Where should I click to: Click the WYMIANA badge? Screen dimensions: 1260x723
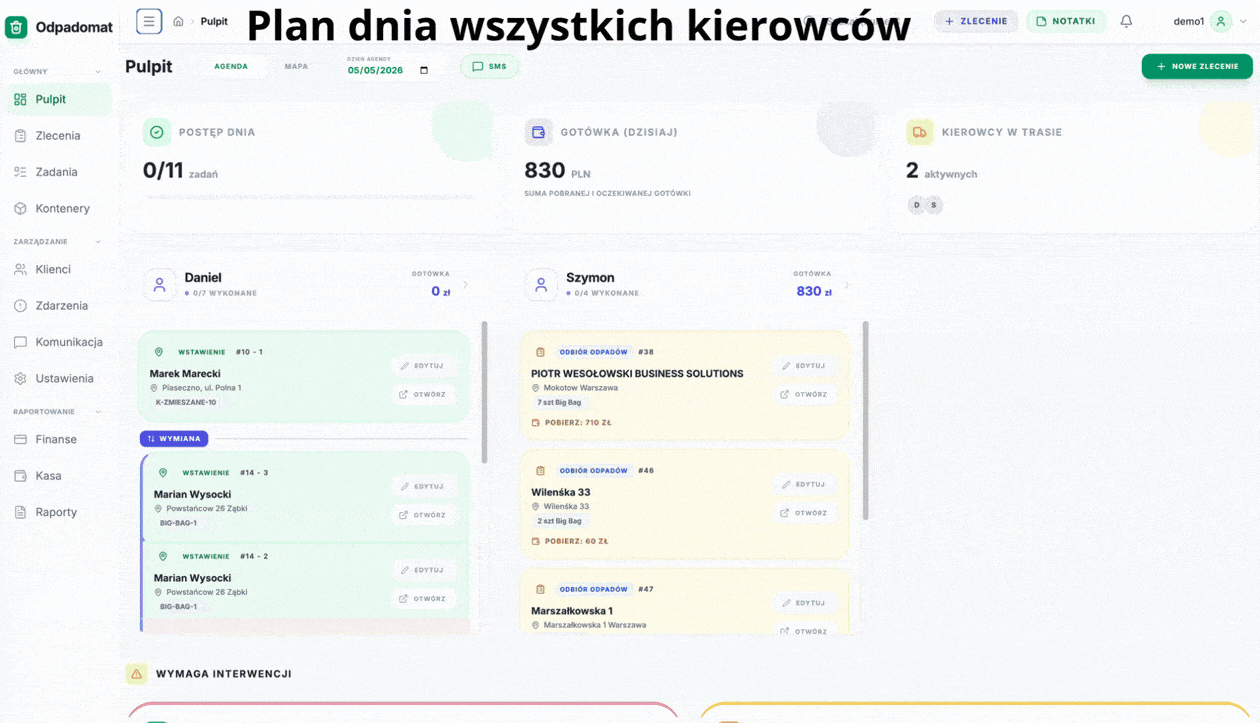click(174, 438)
